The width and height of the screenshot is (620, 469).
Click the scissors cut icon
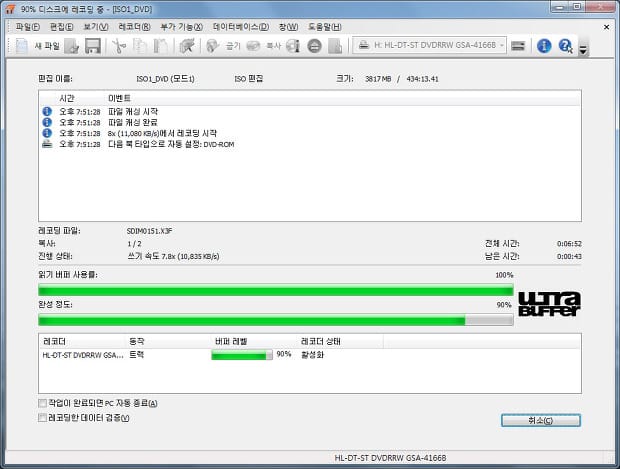[x=119, y=46]
